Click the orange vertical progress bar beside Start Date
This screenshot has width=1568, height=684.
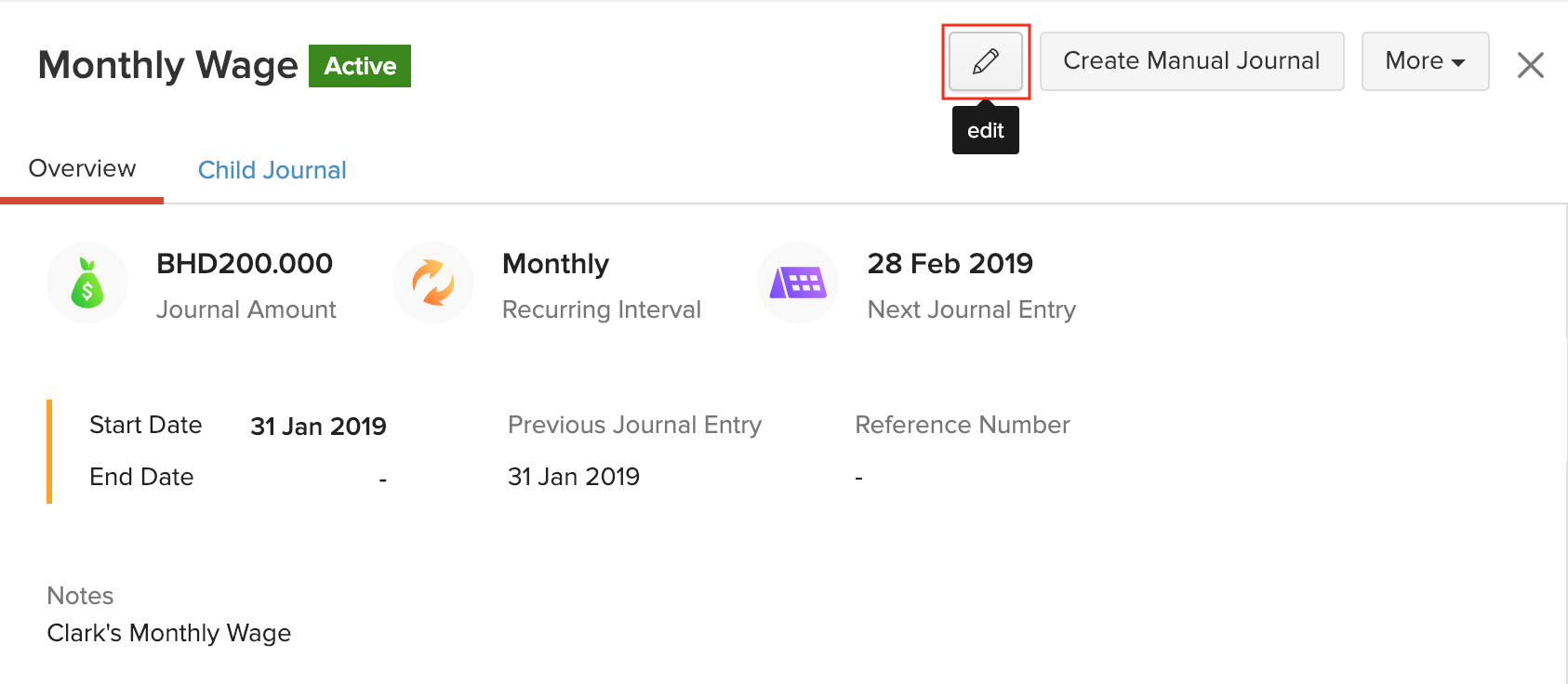point(49,452)
